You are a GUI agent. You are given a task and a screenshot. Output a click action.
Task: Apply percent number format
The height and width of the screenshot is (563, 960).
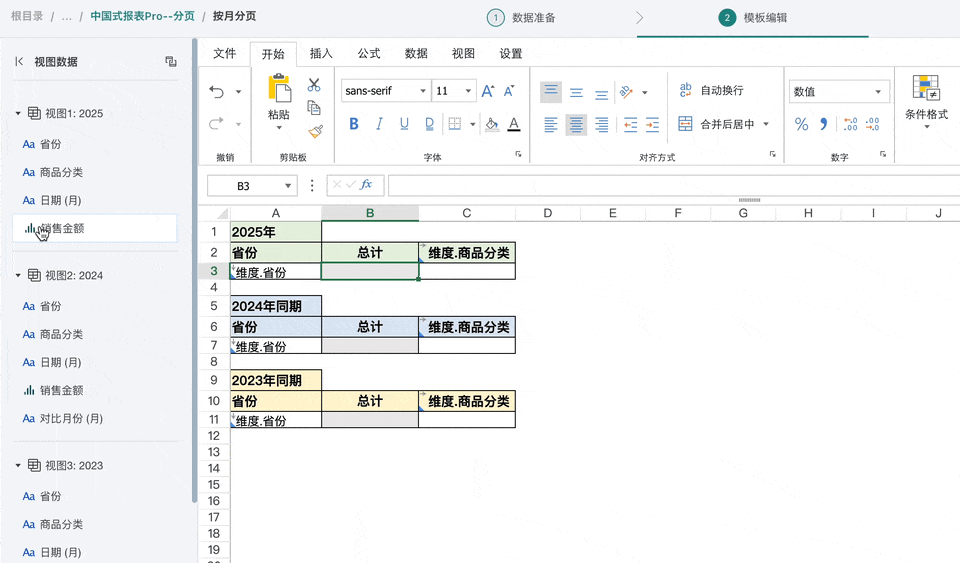click(801, 124)
